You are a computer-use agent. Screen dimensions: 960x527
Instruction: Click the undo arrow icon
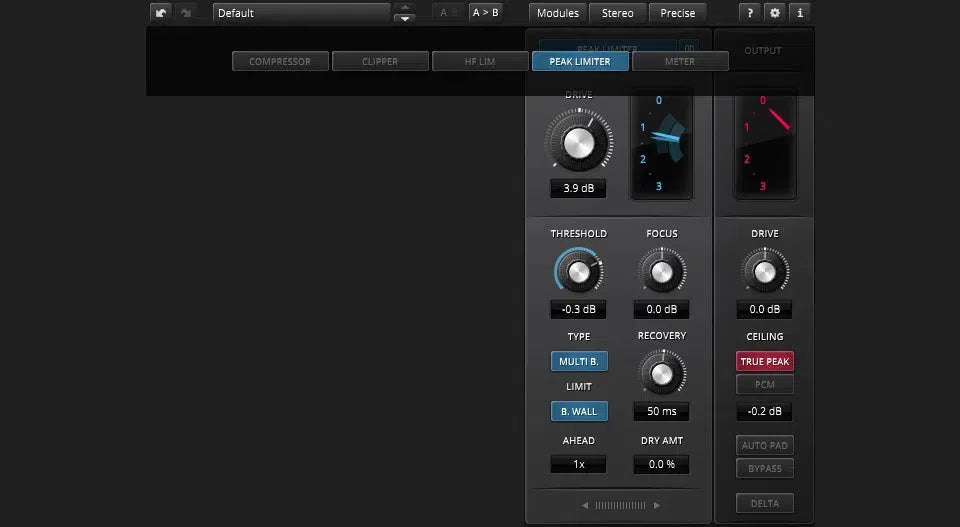160,13
